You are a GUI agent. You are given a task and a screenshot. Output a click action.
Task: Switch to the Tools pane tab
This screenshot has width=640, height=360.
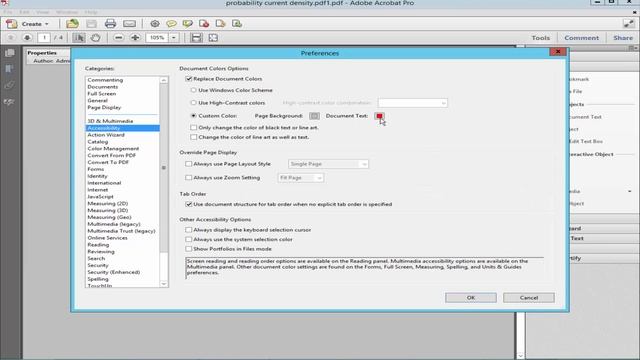click(540, 38)
